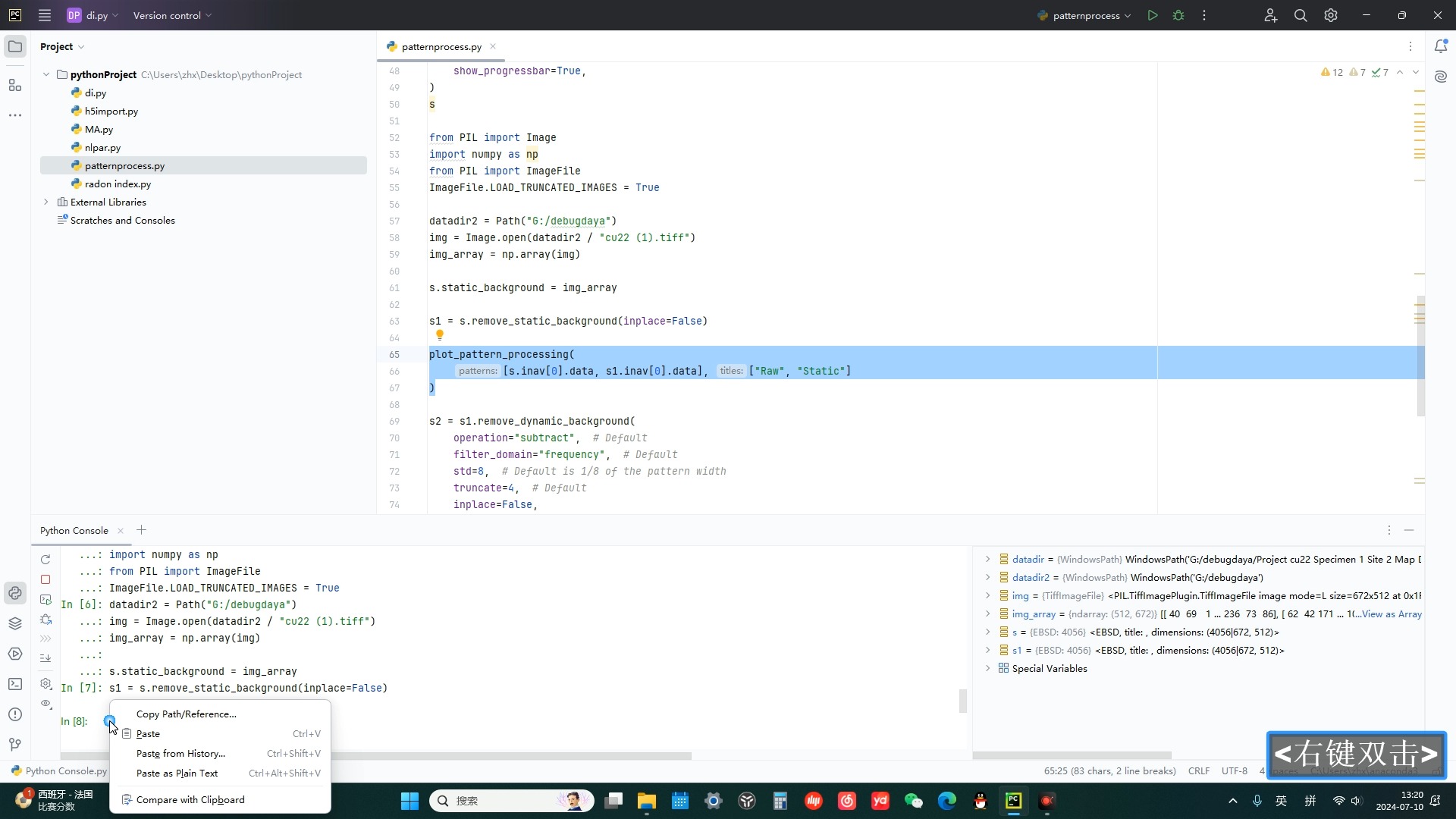Attach debugger to console
This screenshot has width=1456, height=819.
coord(45,619)
